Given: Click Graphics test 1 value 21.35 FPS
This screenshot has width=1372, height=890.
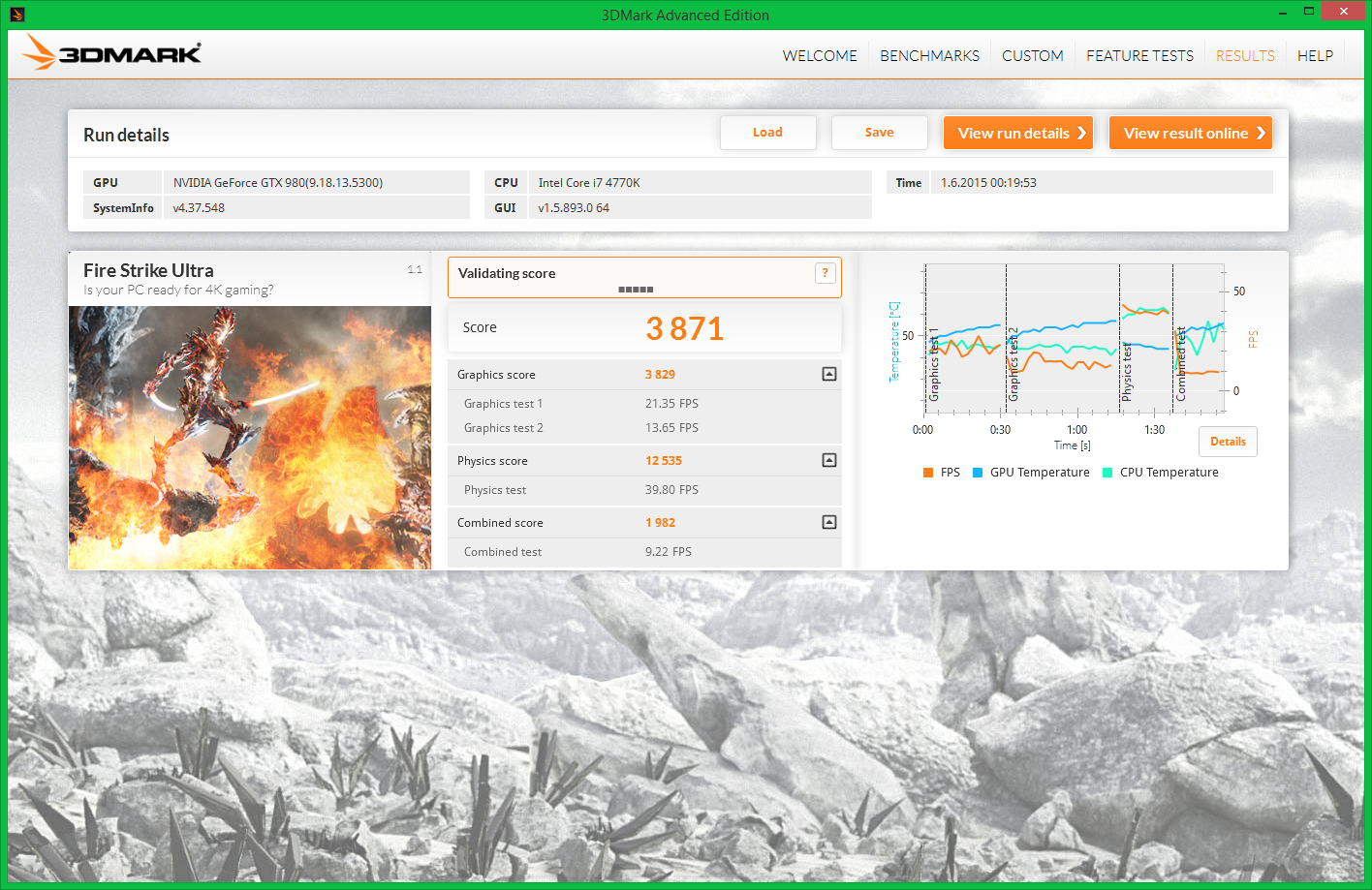Looking at the screenshot, I should point(671,404).
